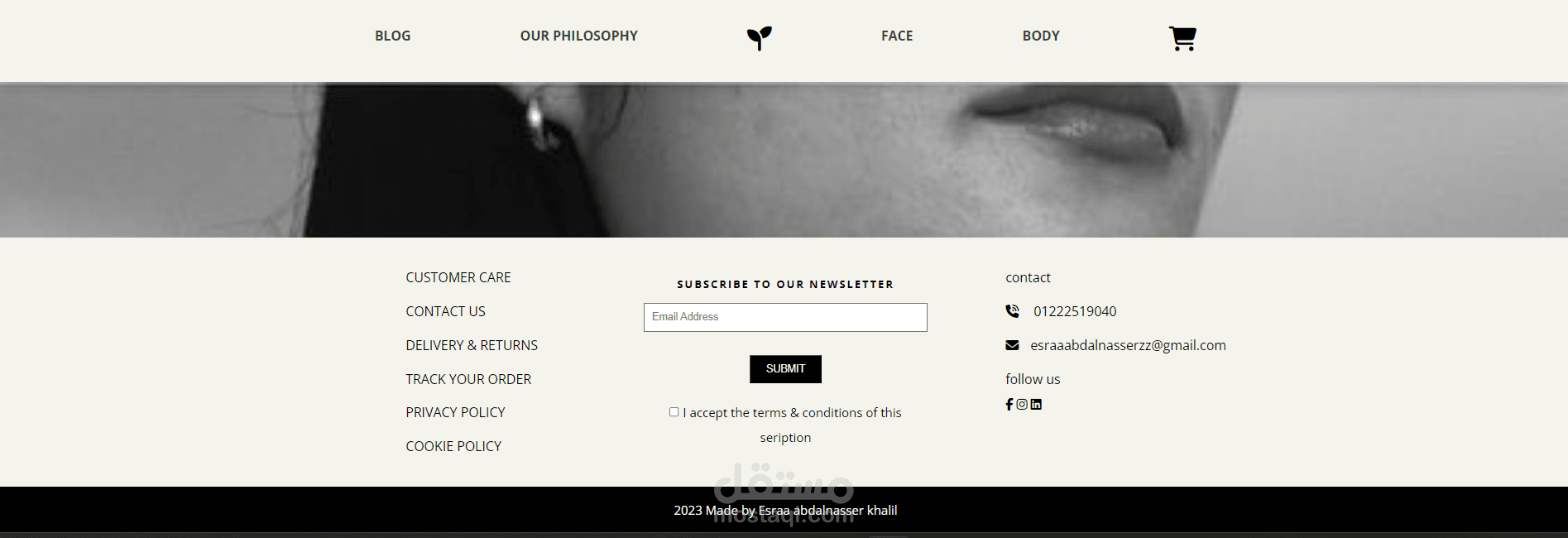The height and width of the screenshot is (538, 1568).
Task: Open the TRACK YOUR ORDER link
Action: tap(468, 379)
